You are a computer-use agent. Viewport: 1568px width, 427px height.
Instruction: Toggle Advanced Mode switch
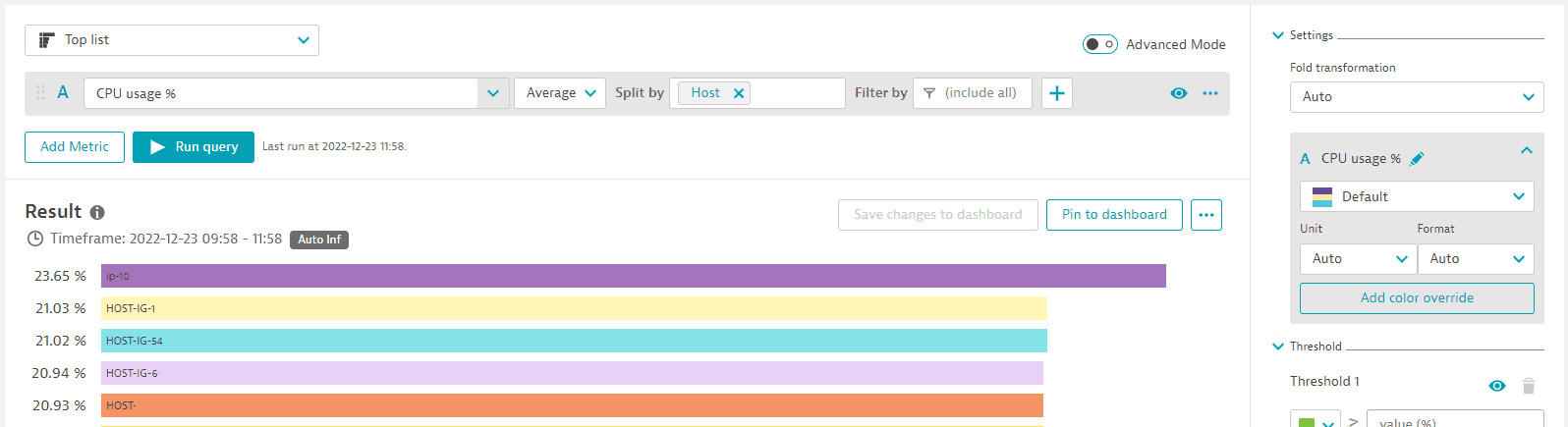pyautogui.click(x=1099, y=44)
